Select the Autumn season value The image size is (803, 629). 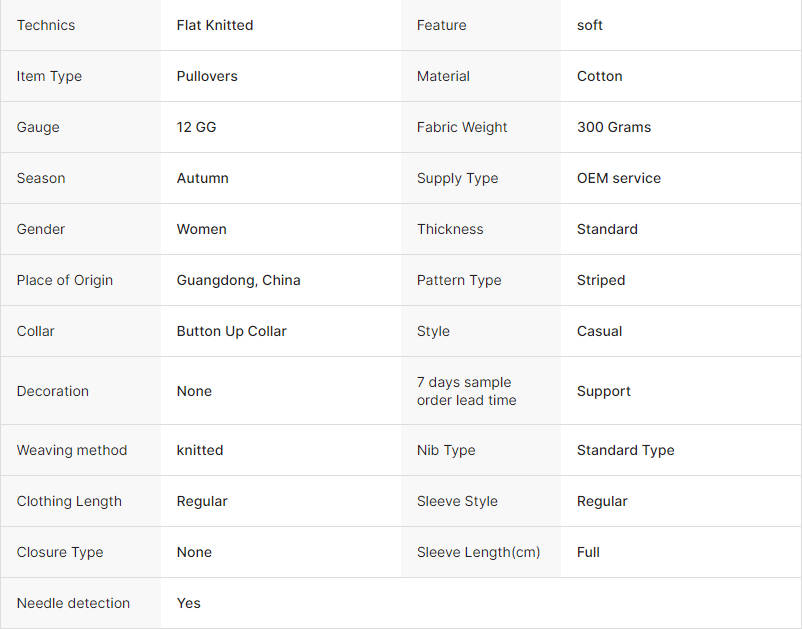tap(202, 178)
